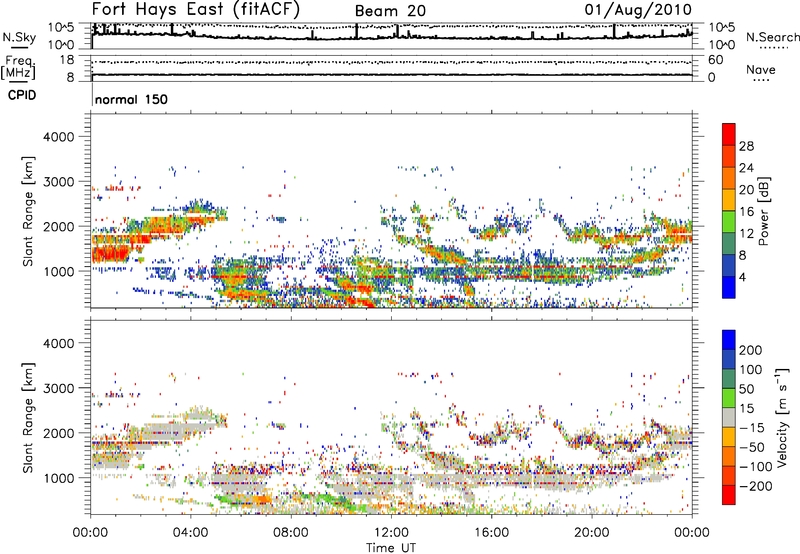The width and height of the screenshot is (800, 554).
Task: Click the velocity 'm s-1' colorbar label
Action: click(x=781, y=417)
